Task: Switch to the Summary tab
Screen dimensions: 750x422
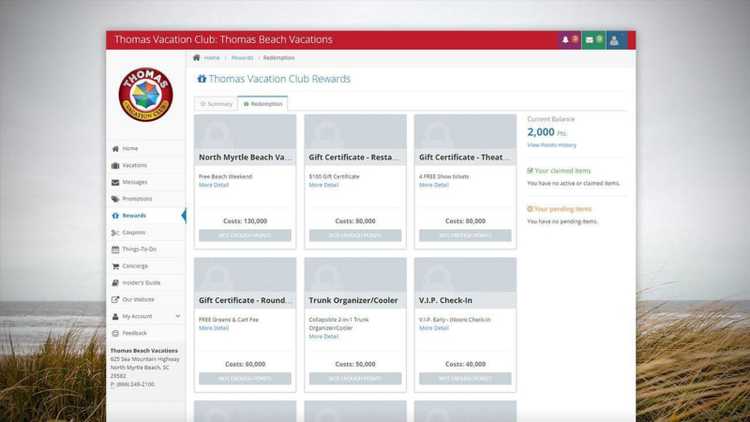Action: [x=216, y=104]
